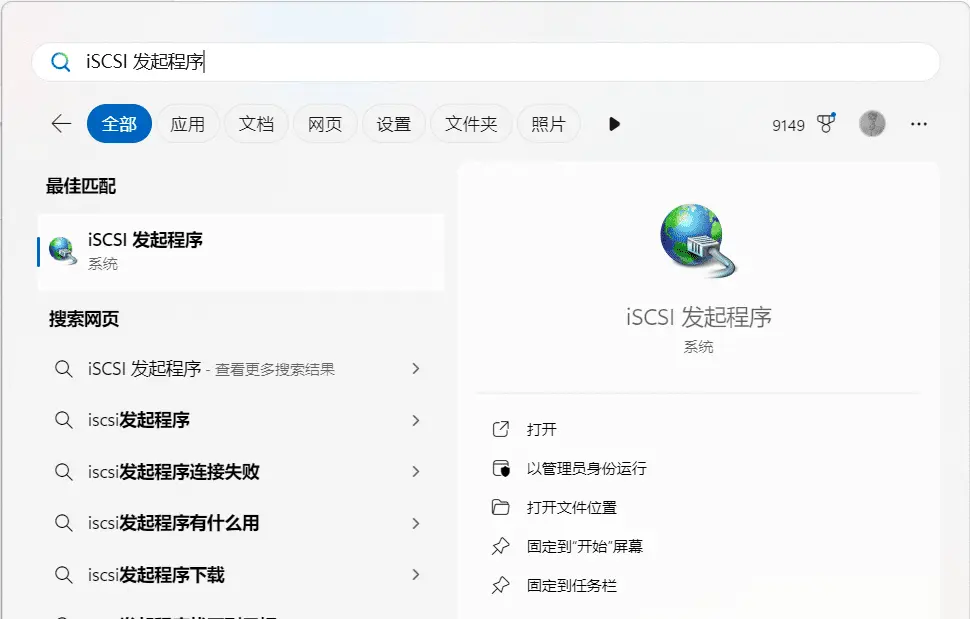Open the three-dot more options menu
The width and height of the screenshot is (970, 619).
tap(919, 124)
